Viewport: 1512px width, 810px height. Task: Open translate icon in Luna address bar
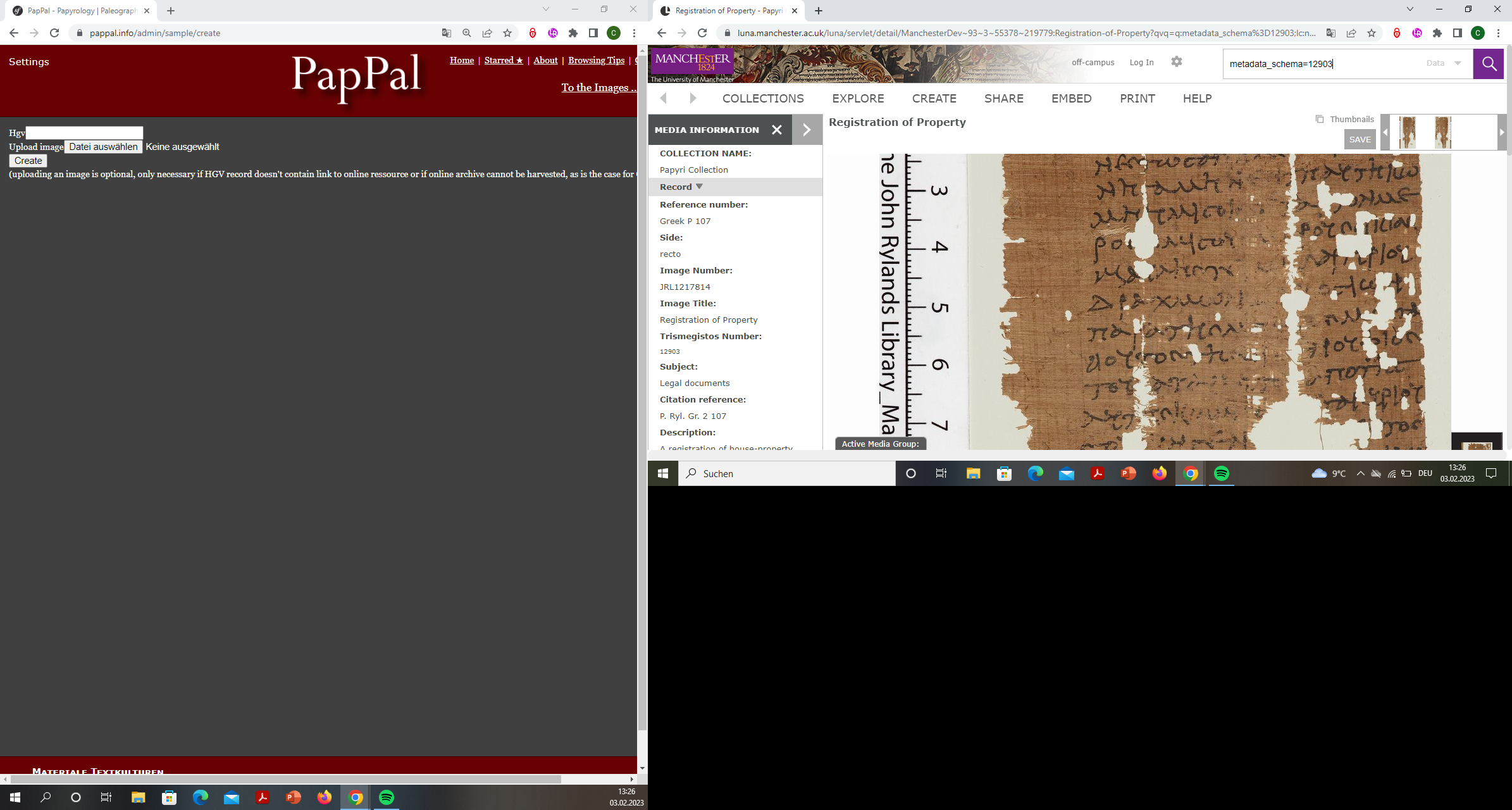1331,33
